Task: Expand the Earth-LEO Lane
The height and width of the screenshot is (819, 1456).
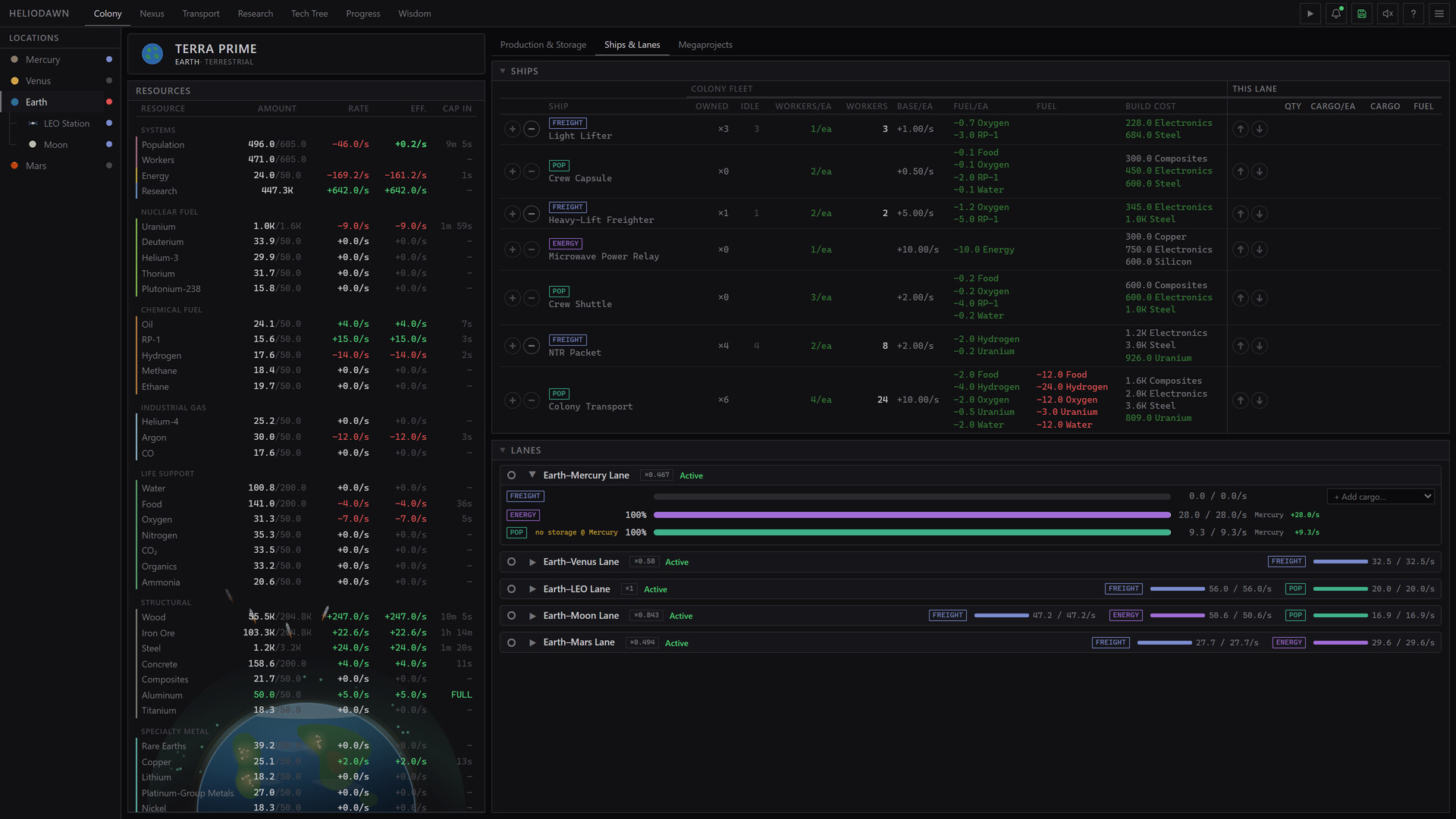Action: (x=532, y=589)
